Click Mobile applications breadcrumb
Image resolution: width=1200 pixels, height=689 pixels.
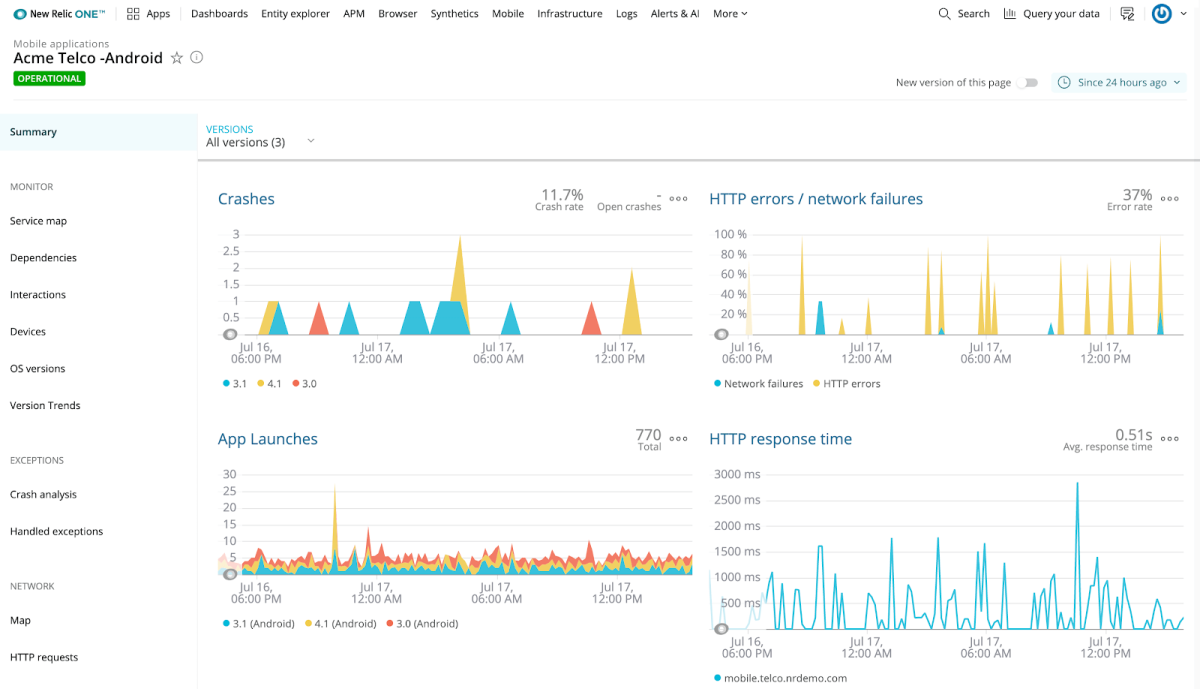[62, 44]
